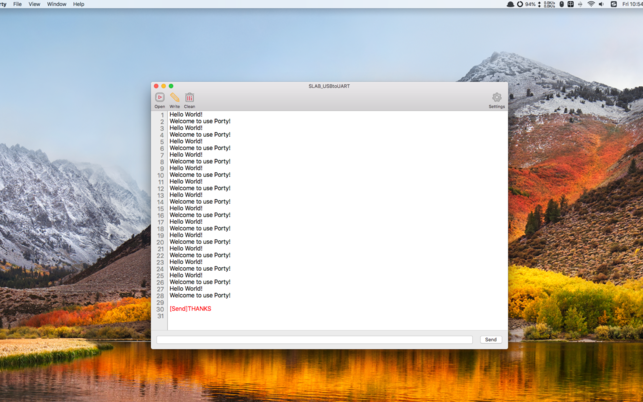Click line 15 text Hello World!
Image resolution: width=643 pixels, height=402 pixels.
(x=186, y=208)
